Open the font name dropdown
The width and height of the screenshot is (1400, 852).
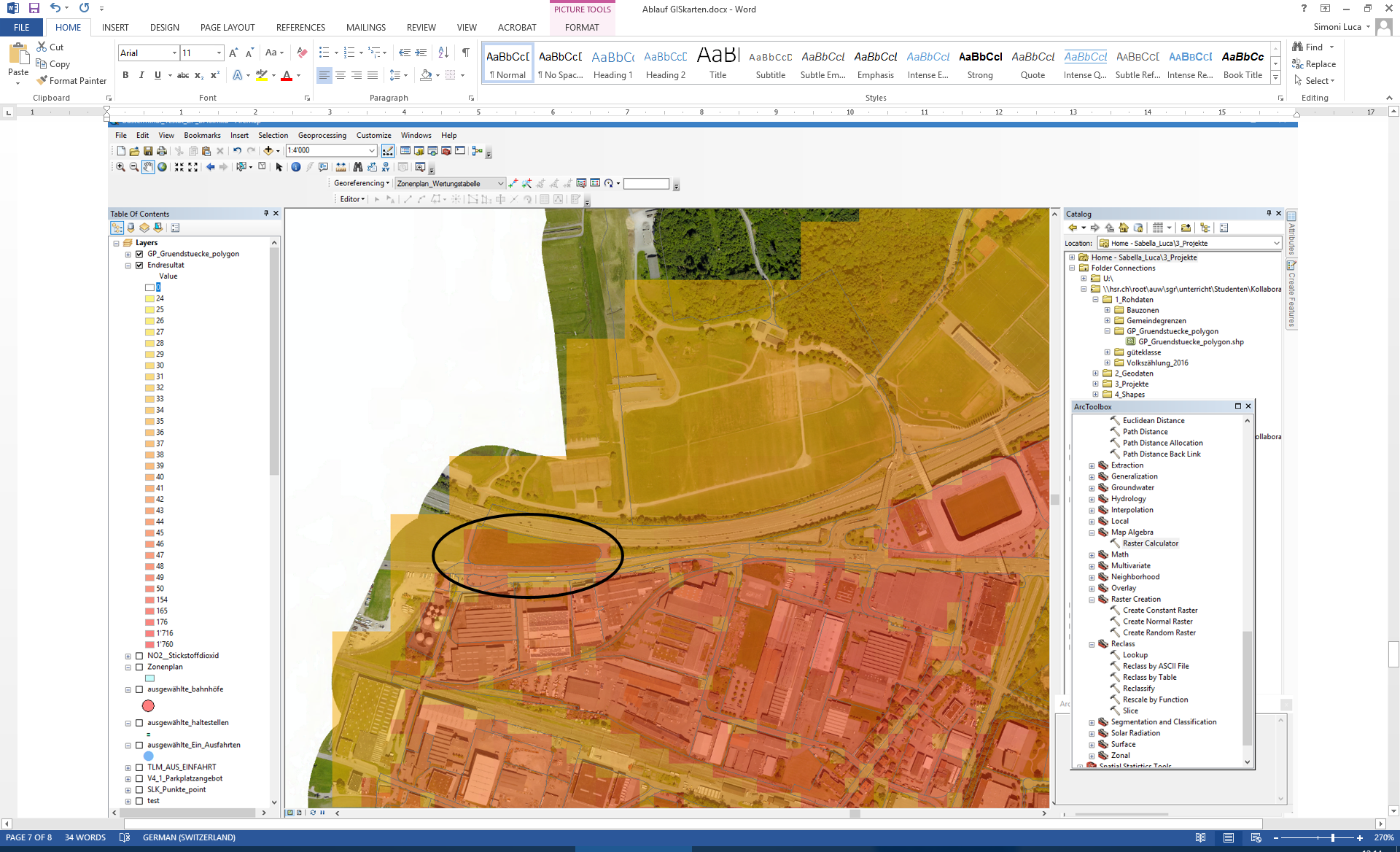175,53
